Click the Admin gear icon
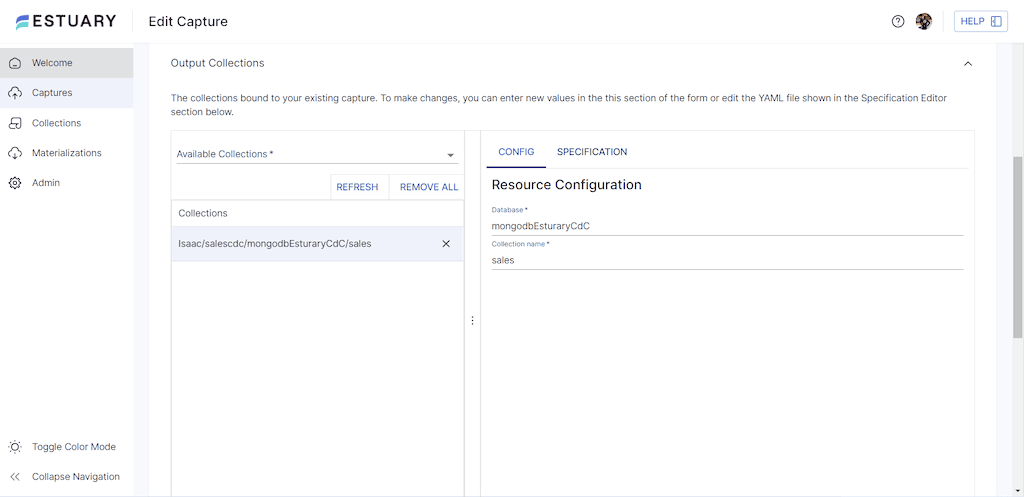The image size is (1024, 497). pyautogui.click(x=15, y=184)
